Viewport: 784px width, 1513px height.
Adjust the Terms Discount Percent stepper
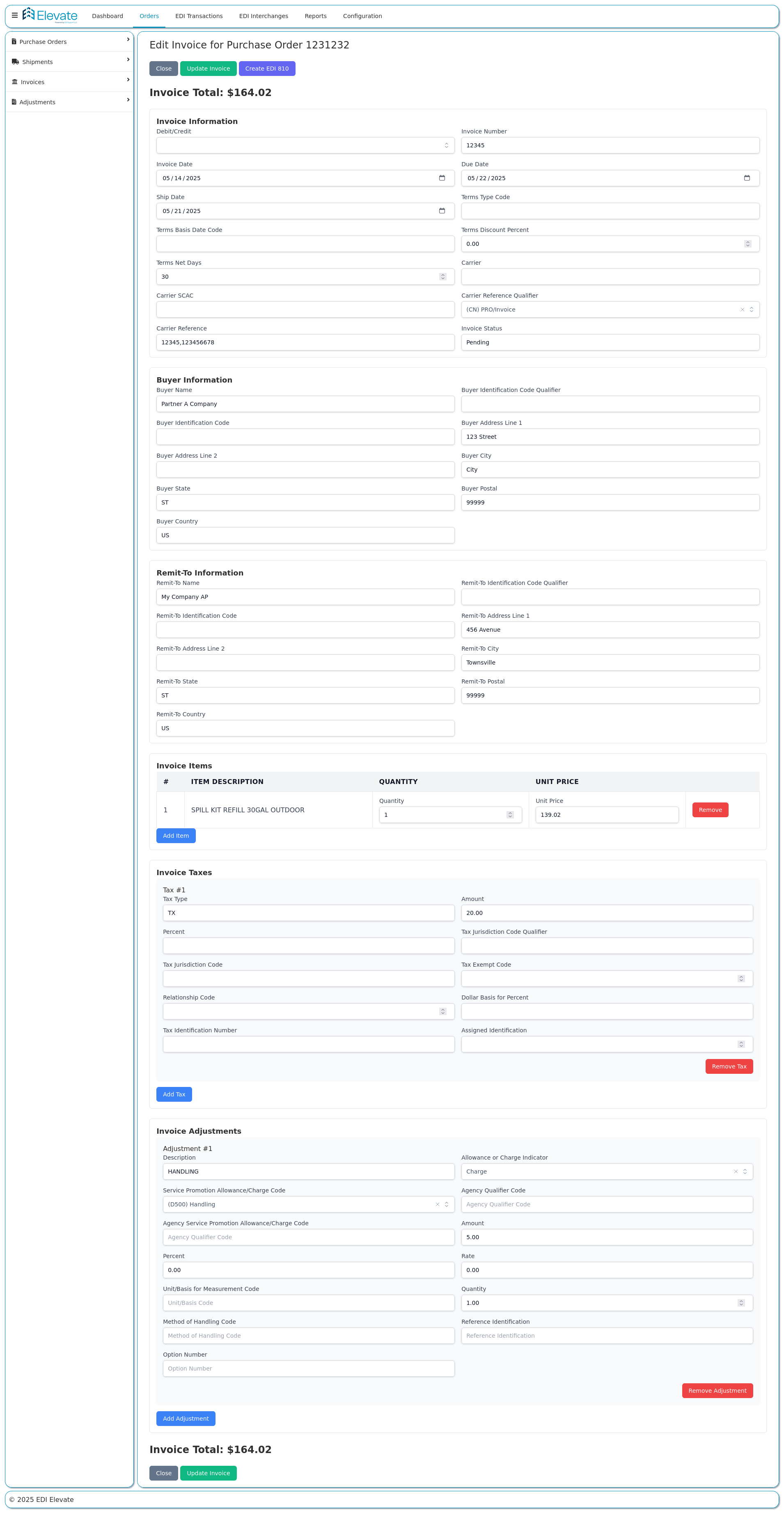pos(747,244)
